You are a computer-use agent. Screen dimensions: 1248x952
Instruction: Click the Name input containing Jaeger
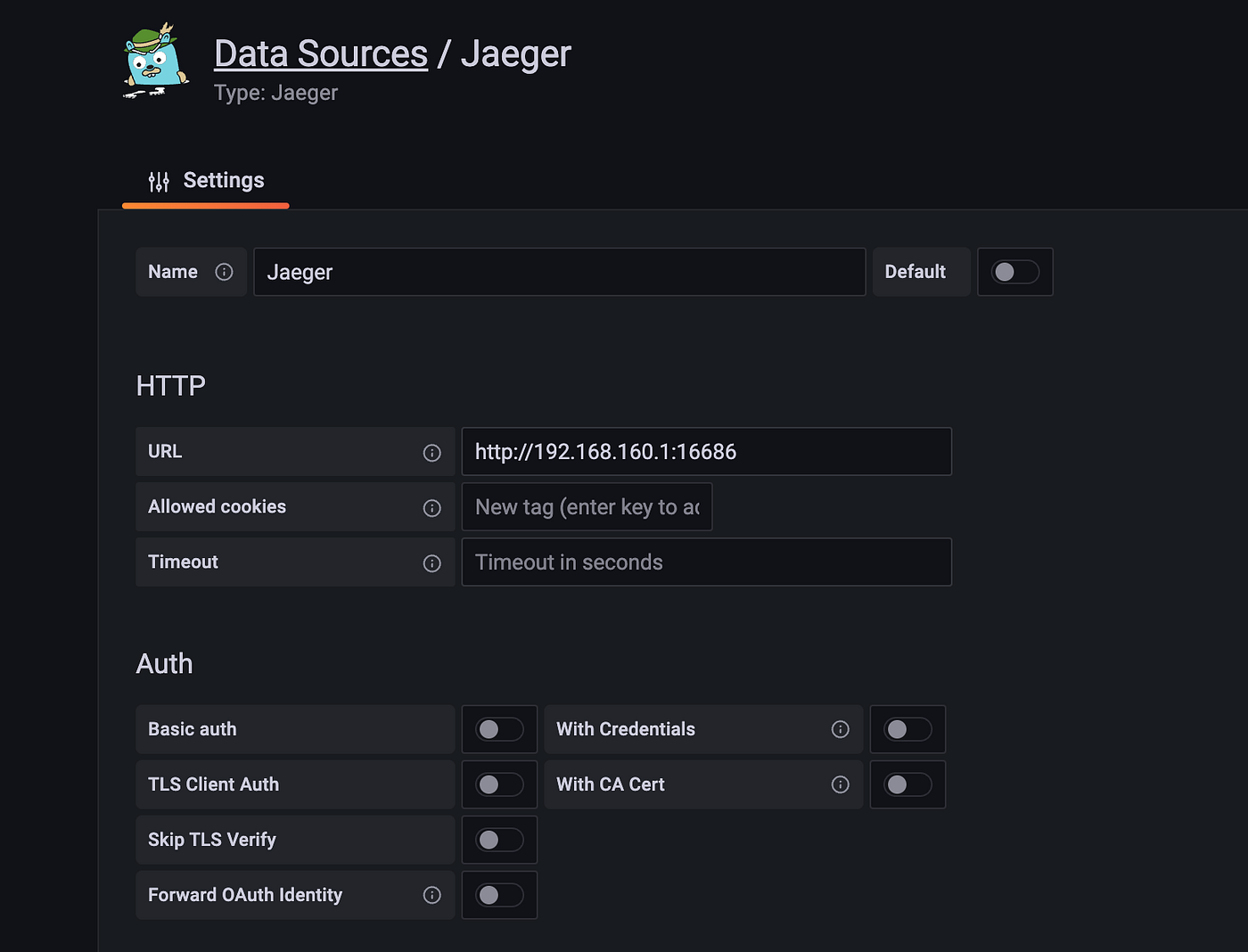coord(560,272)
